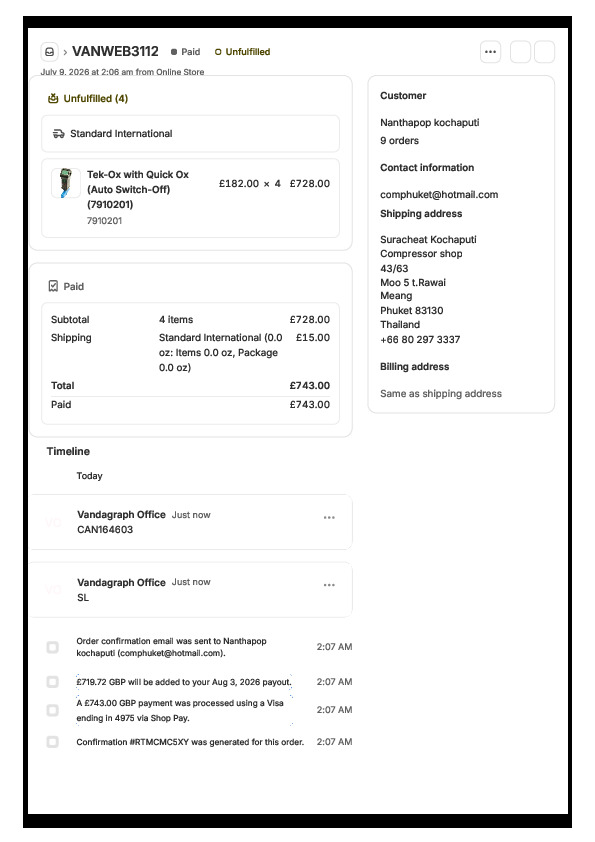This screenshot has width=595, height=842.
Task: Click breadcrumb chevron before VANWEB3112
Action: (65, 52)
